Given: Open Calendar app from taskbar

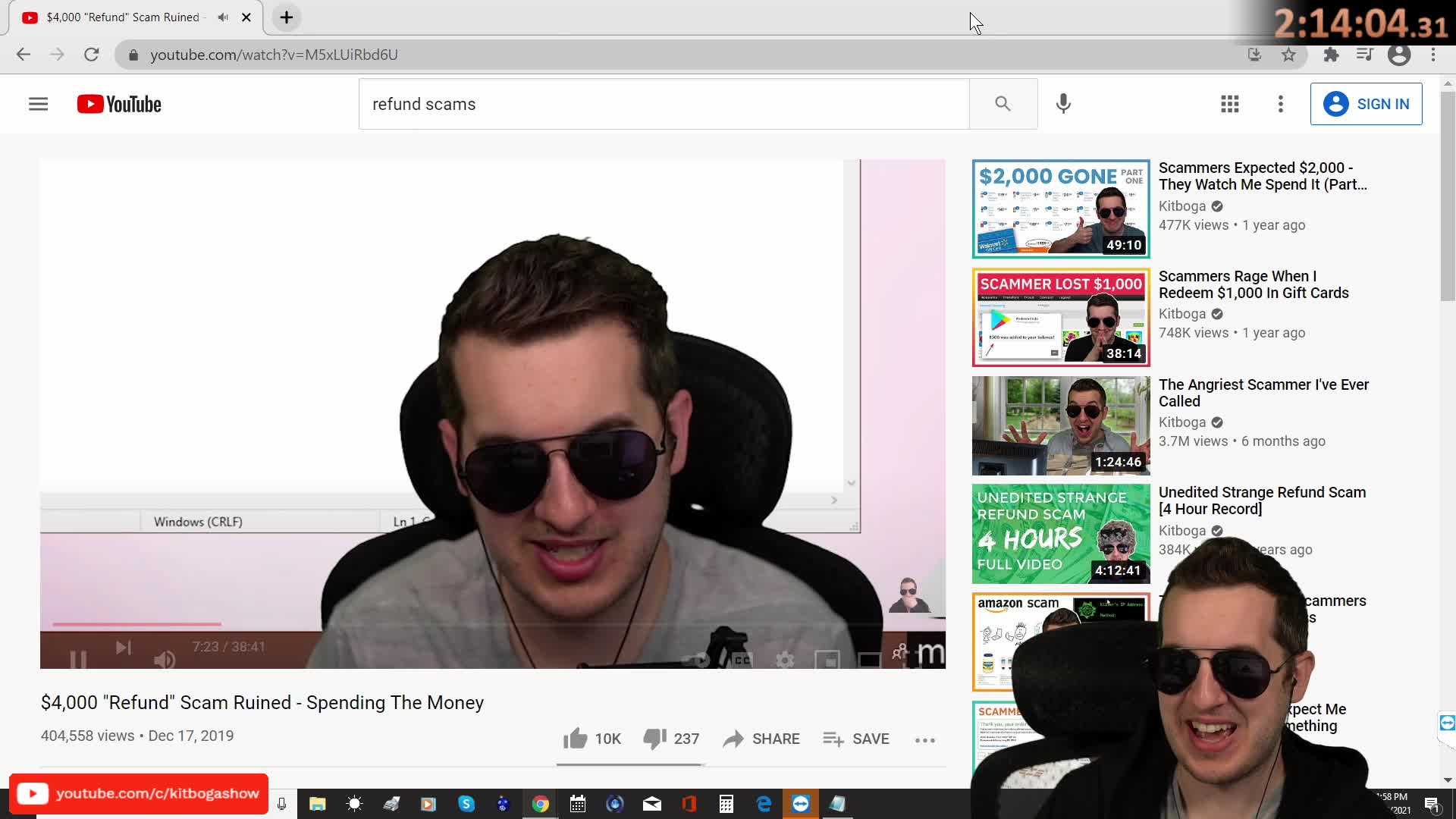Looking at the screenshot, I should coord(578,804).
